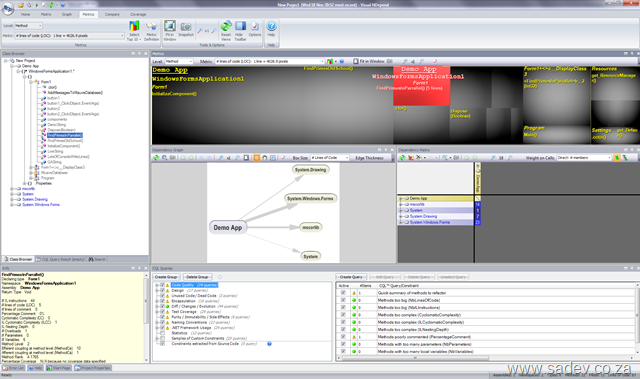Switch to the Matrix ribbon tab
640x379 pixels.
click(46, 14)
